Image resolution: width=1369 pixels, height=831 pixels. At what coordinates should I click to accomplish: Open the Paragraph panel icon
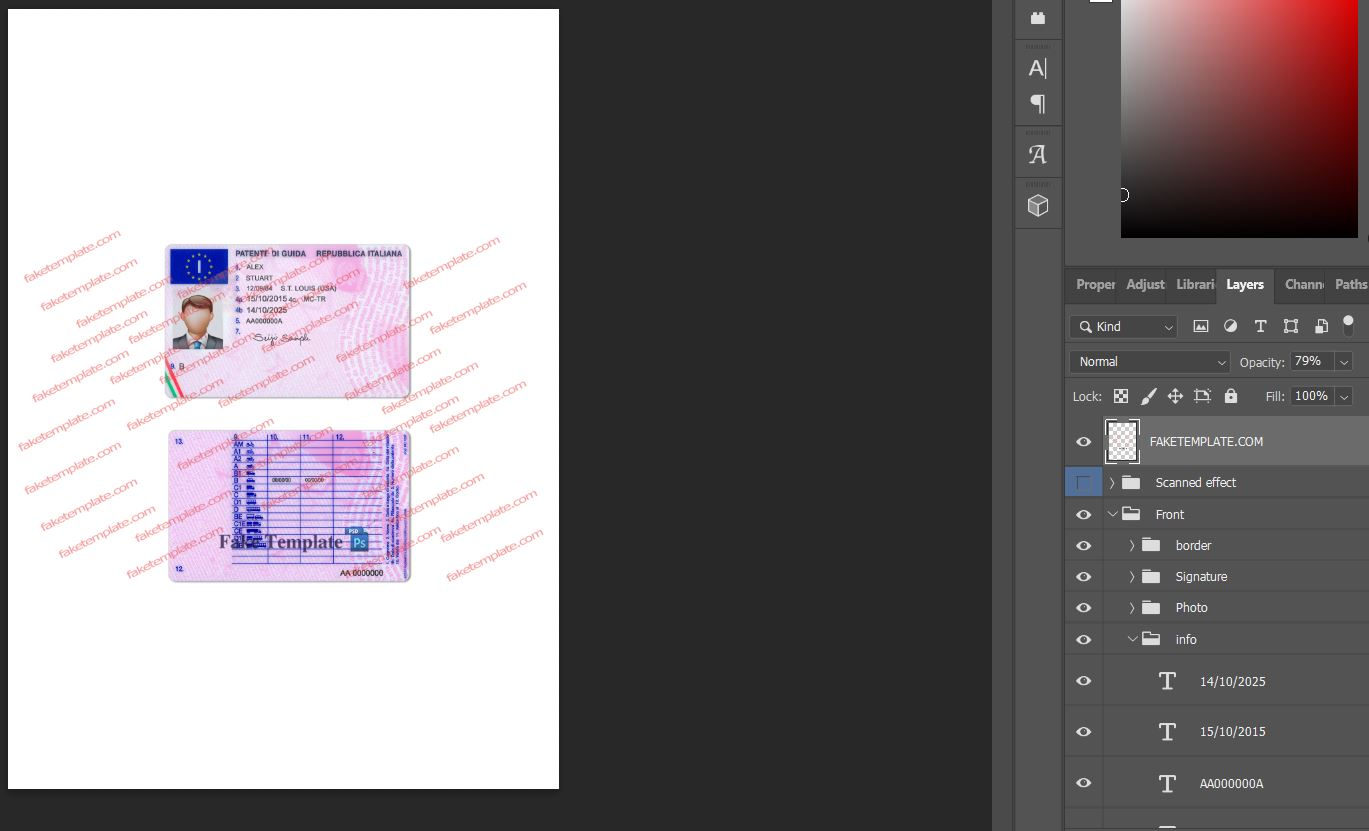(1038, 103)
